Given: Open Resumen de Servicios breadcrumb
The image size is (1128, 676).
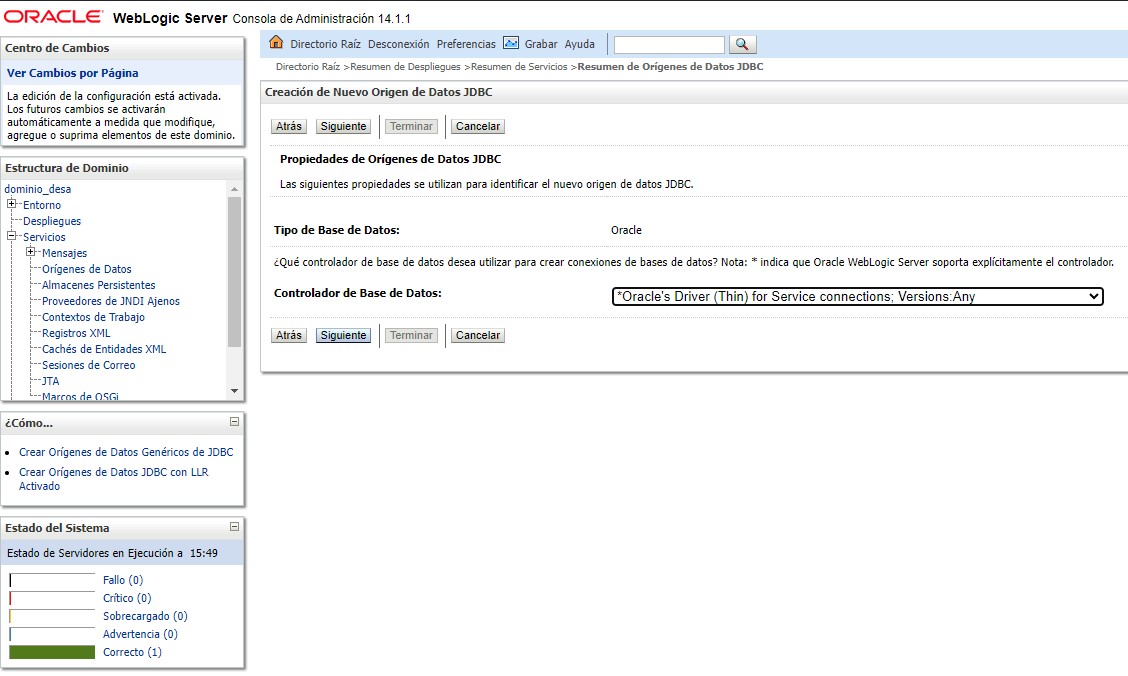Looking at the screenshot, I should tap(519, 66).
